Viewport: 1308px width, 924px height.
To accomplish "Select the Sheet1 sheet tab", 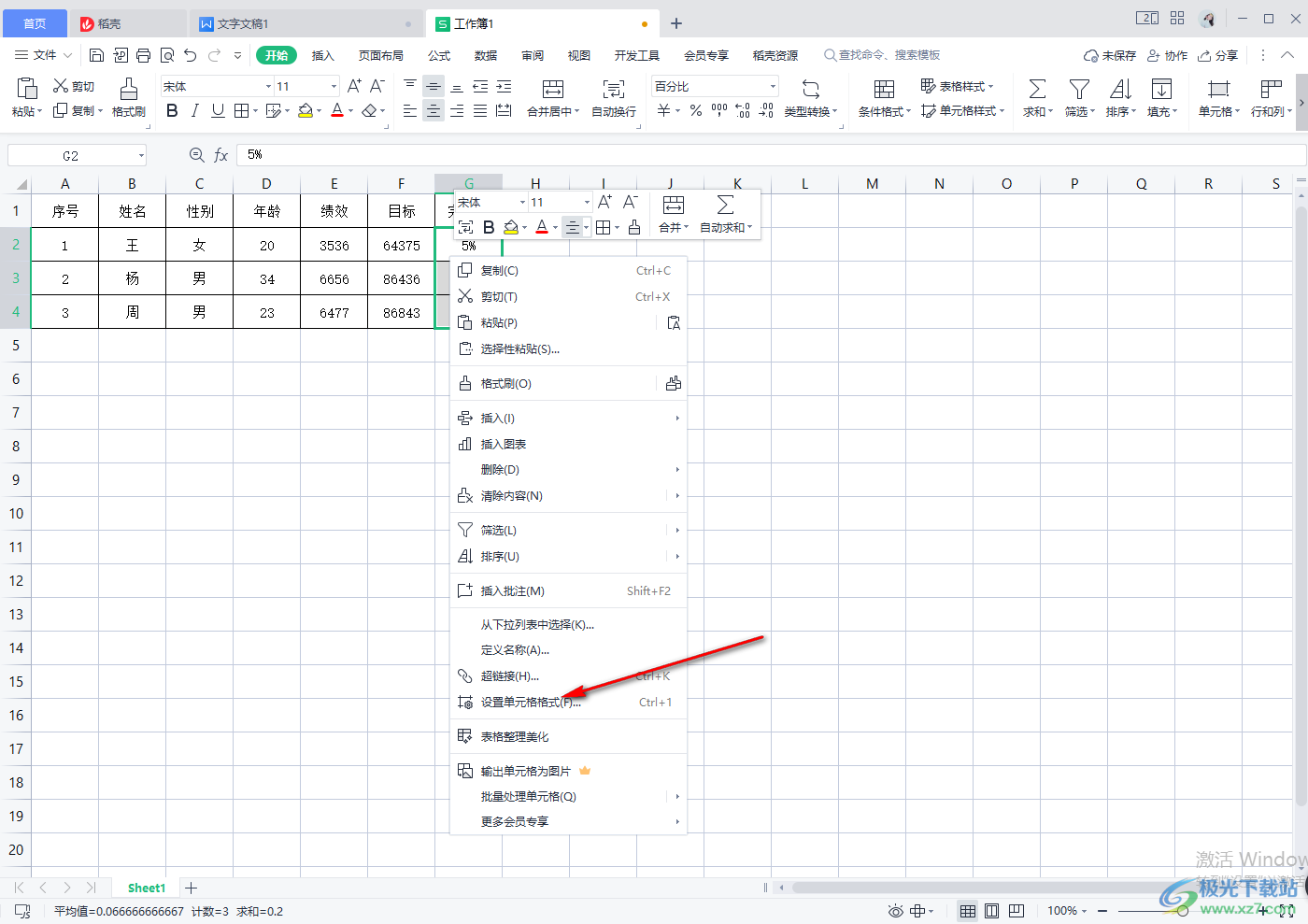I will click(x=147, y=888).
